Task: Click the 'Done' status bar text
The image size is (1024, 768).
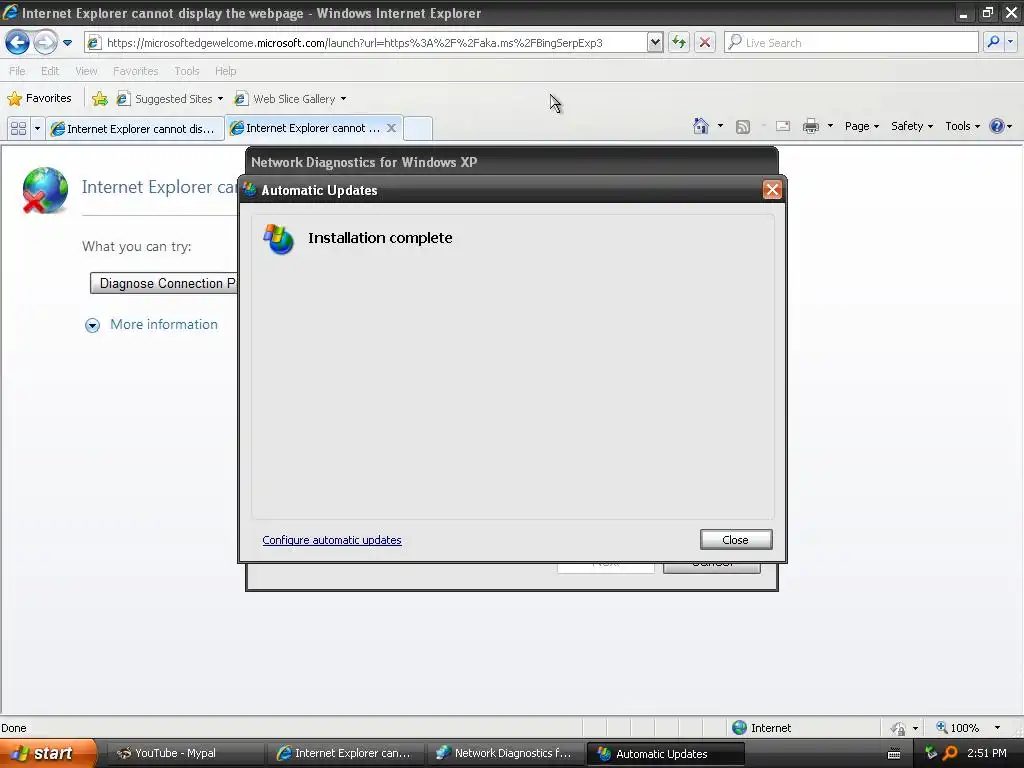Action: click(14, 728)
